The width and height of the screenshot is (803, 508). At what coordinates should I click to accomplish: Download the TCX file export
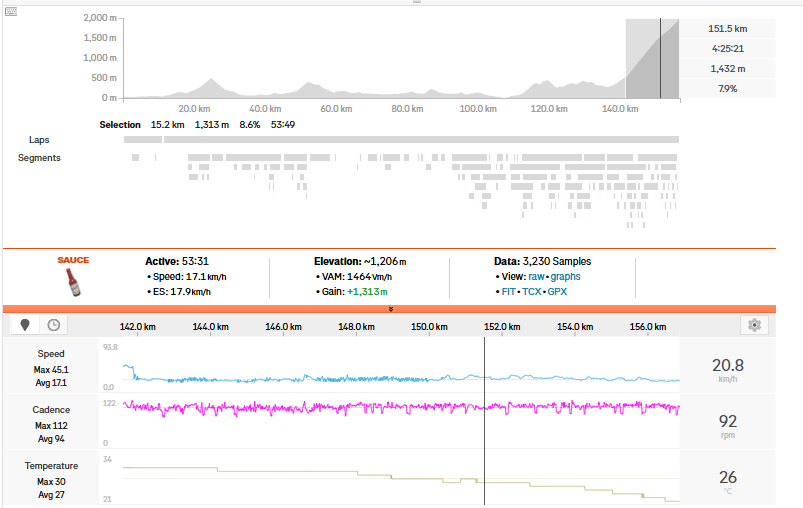click(532, 291)
